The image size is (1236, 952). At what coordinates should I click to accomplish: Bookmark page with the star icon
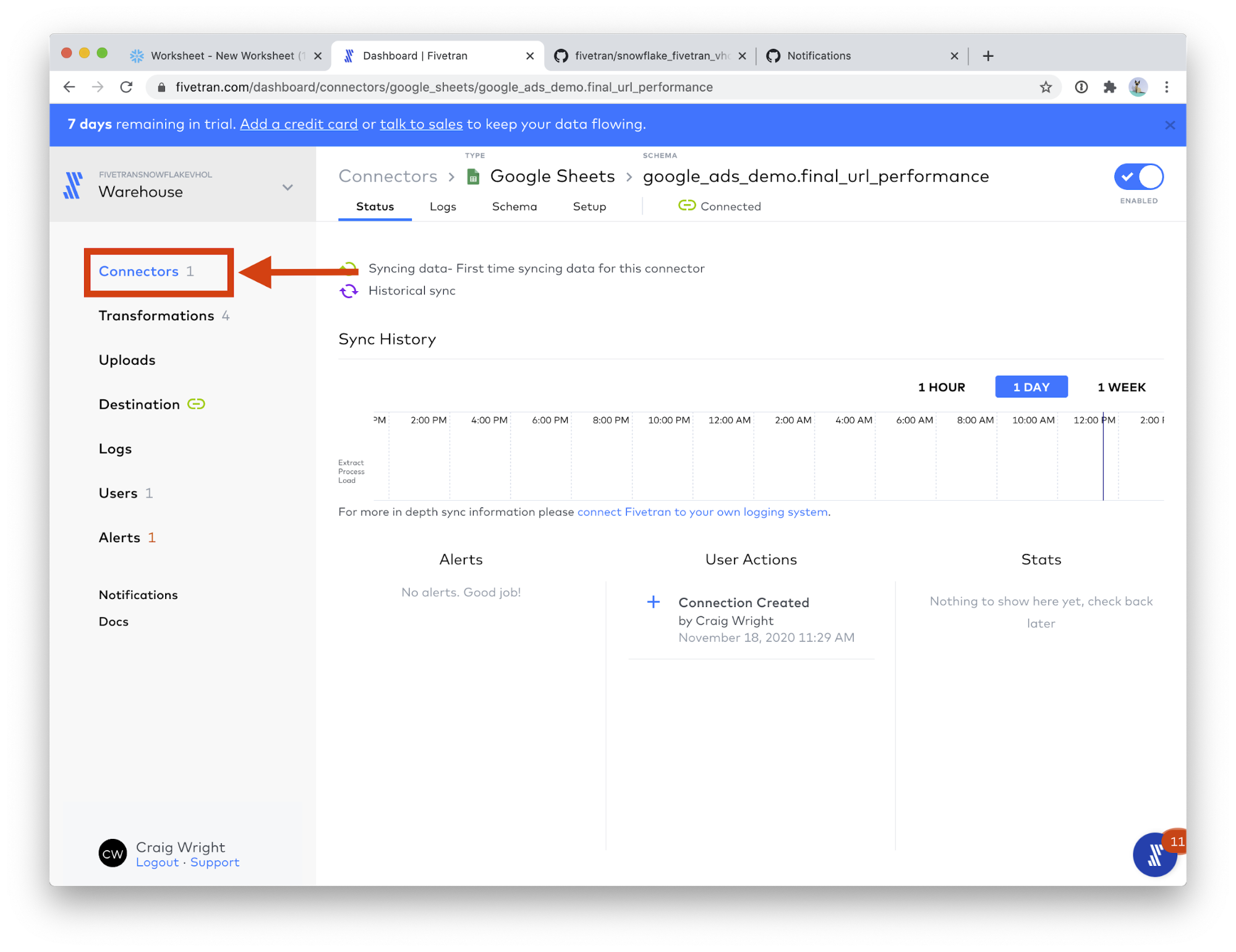coord(1046,87)
